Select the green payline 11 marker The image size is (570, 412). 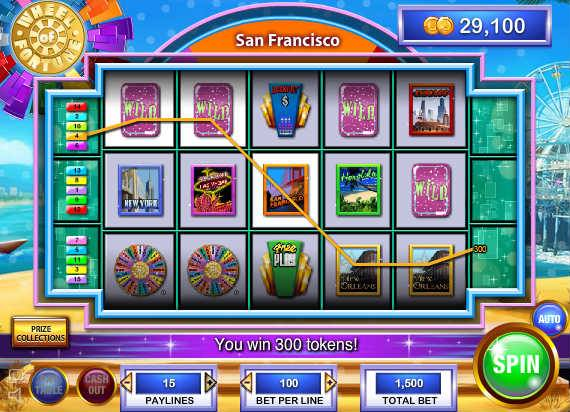[x=76, y=260]
